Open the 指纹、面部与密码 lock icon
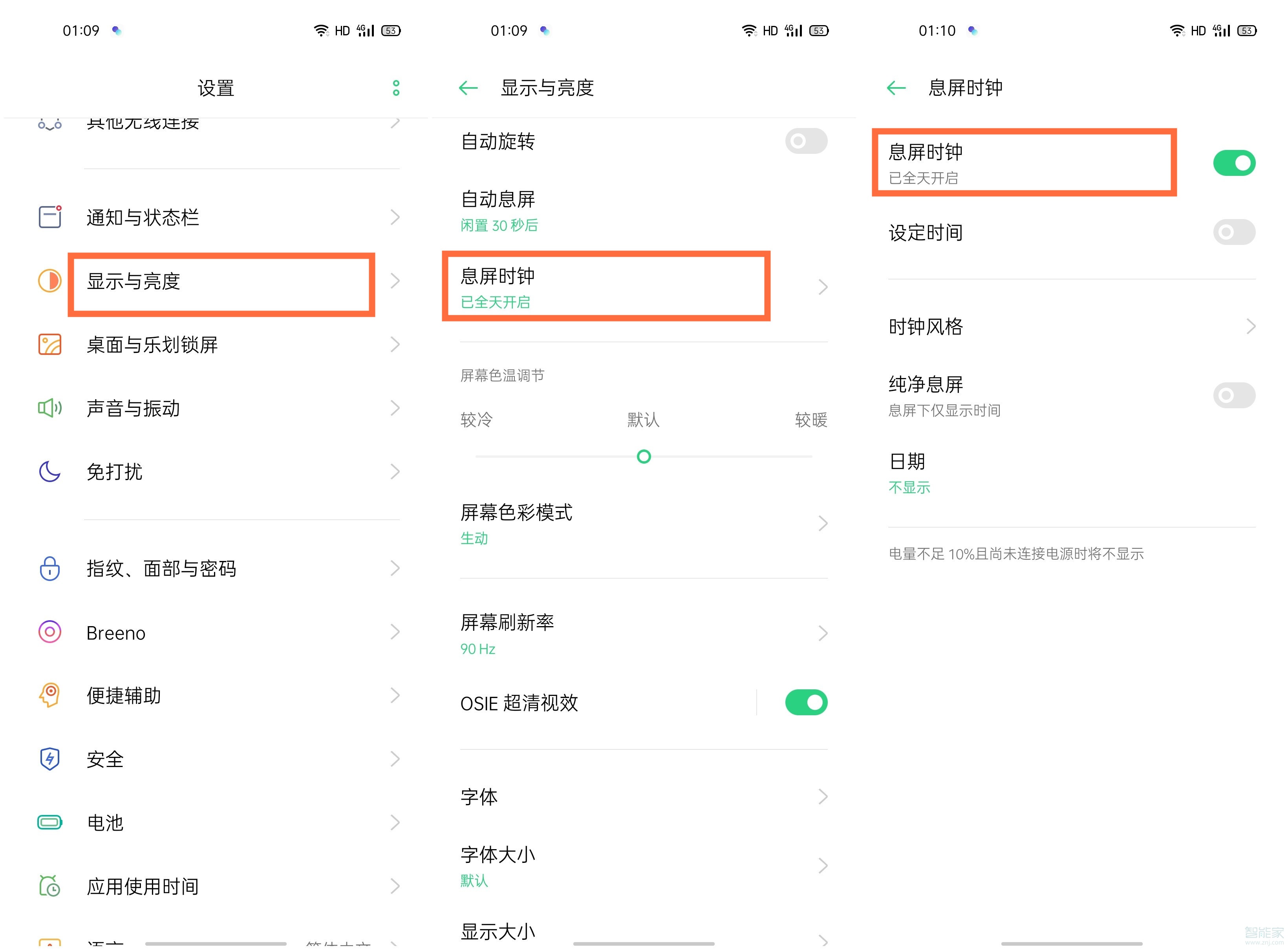The height and width of the screenshot is (950, 1288). 49,569
